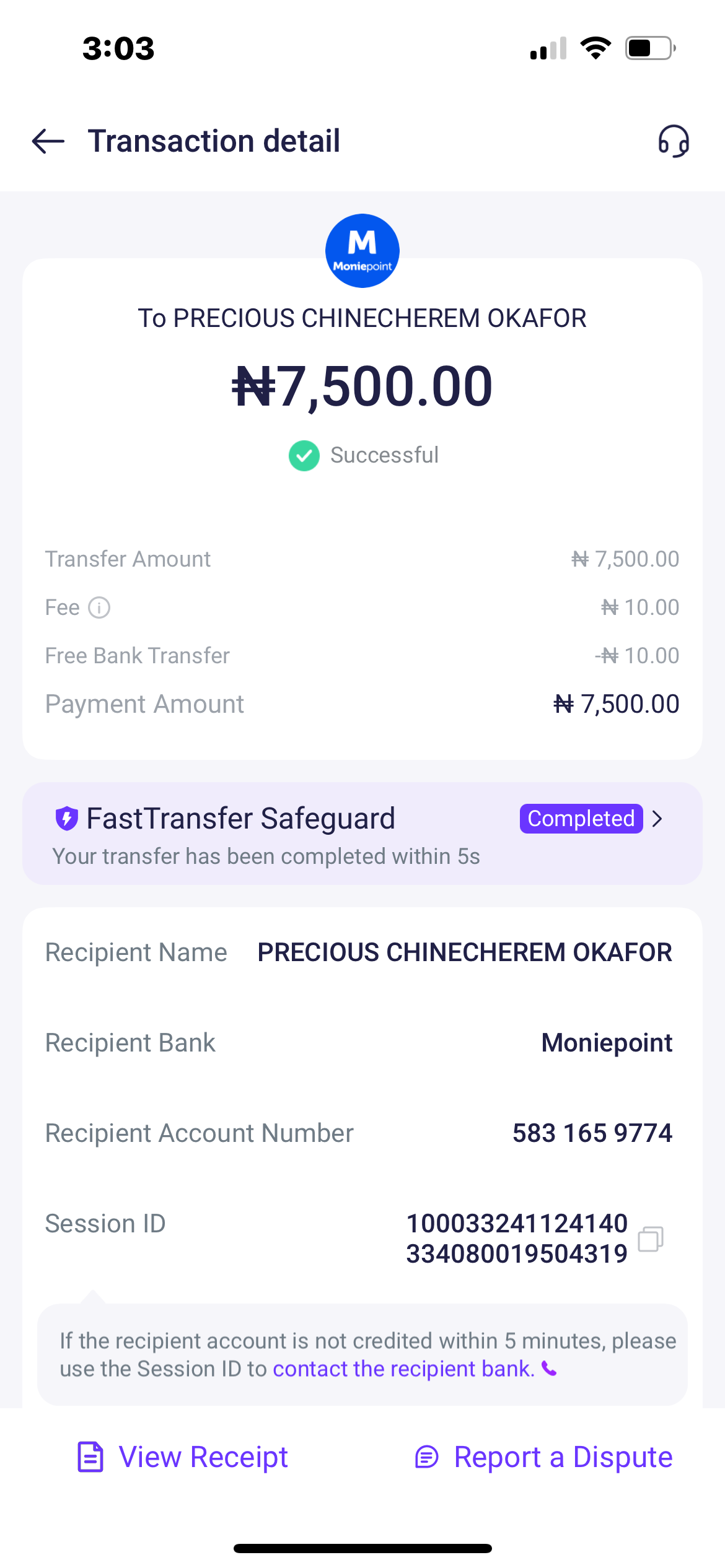This screenshot has width=725, height=1568.
Task: Copy the Session ID with copy icon
Action: click(651, 1239)
